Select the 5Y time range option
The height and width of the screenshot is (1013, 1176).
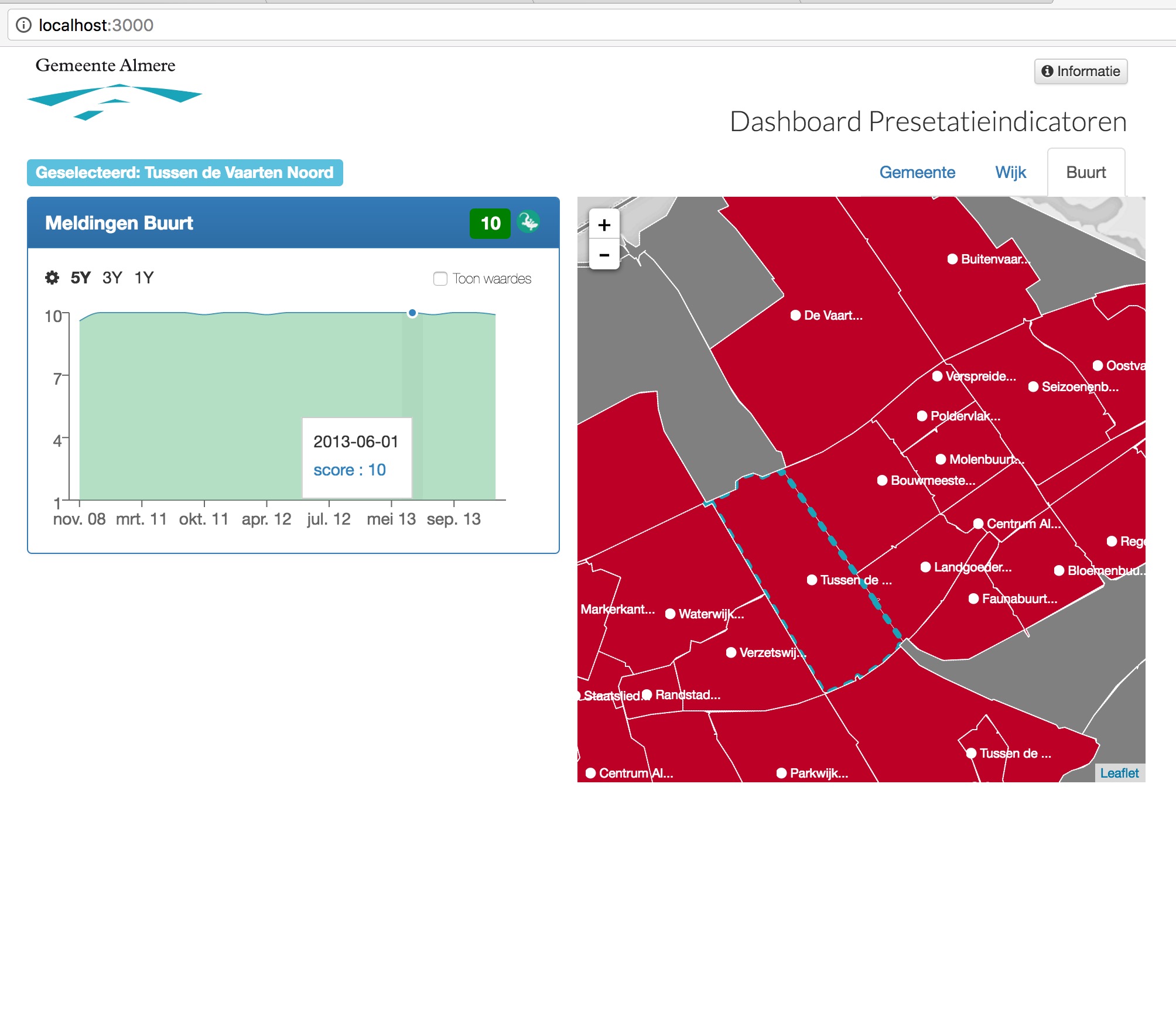coord(80,278)
